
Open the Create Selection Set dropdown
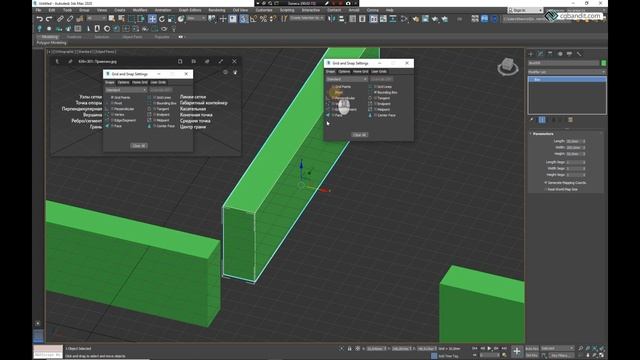click(x=307, y=18)
